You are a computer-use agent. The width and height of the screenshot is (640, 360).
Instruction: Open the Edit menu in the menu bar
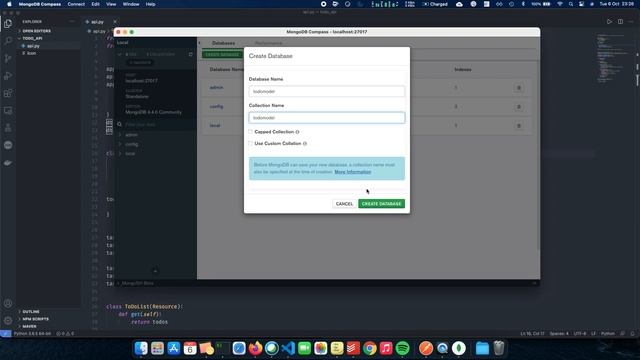coord(96,4)
